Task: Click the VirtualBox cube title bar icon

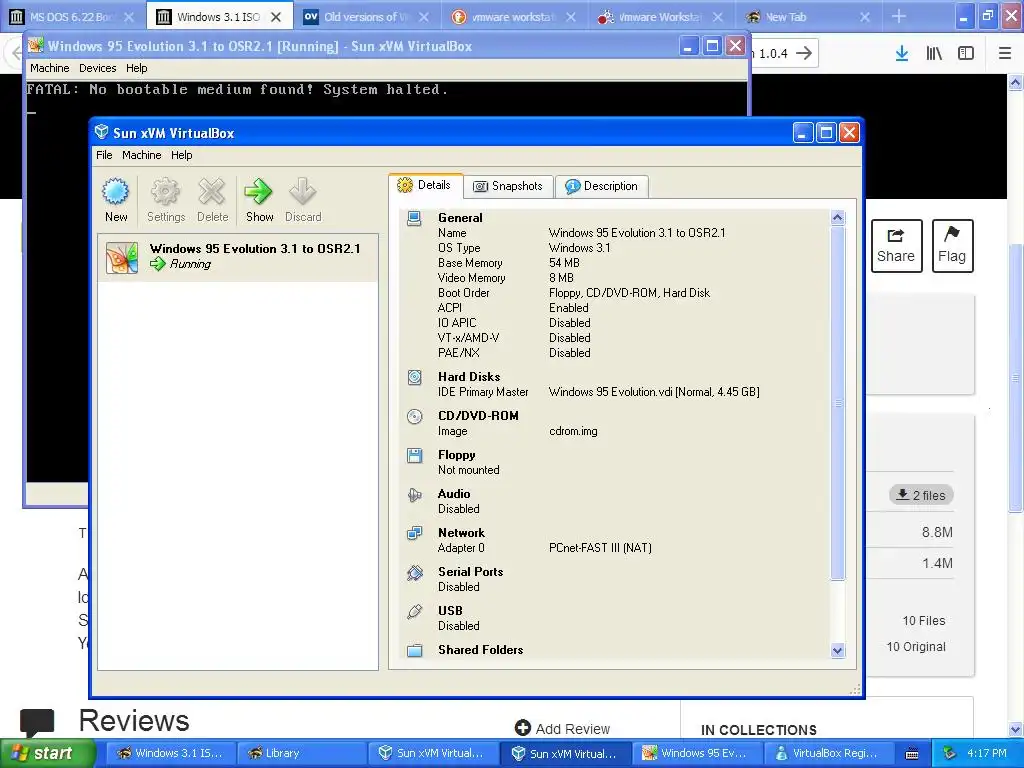Action: [101, 133]
